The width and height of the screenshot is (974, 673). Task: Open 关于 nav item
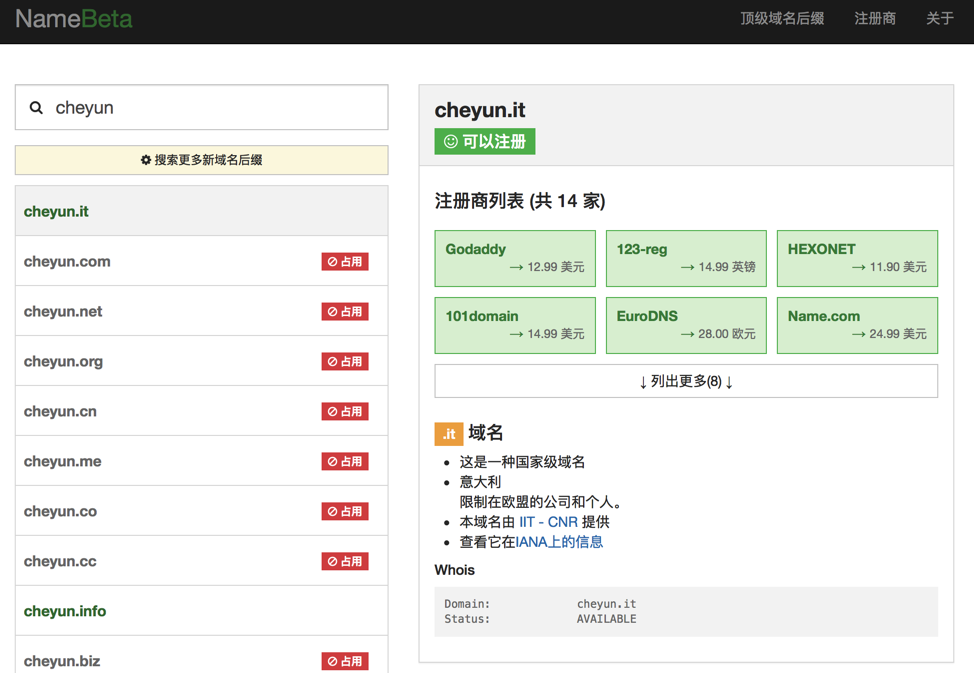[940, 19]
